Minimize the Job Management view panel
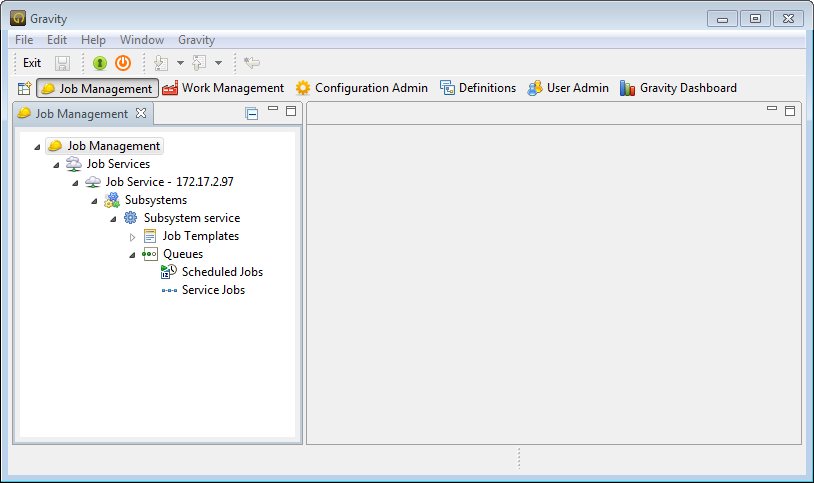Image resolution: width=814 pixels, height=483 pixels. click(x=272, y=110)
